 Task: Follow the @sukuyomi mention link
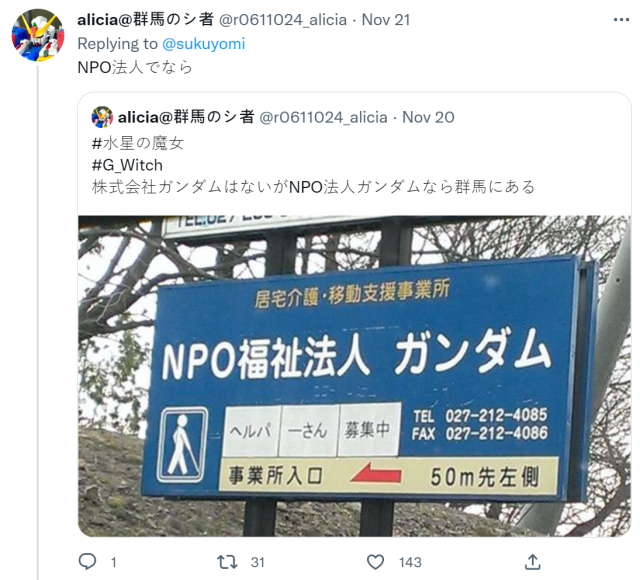click(204, 44)
